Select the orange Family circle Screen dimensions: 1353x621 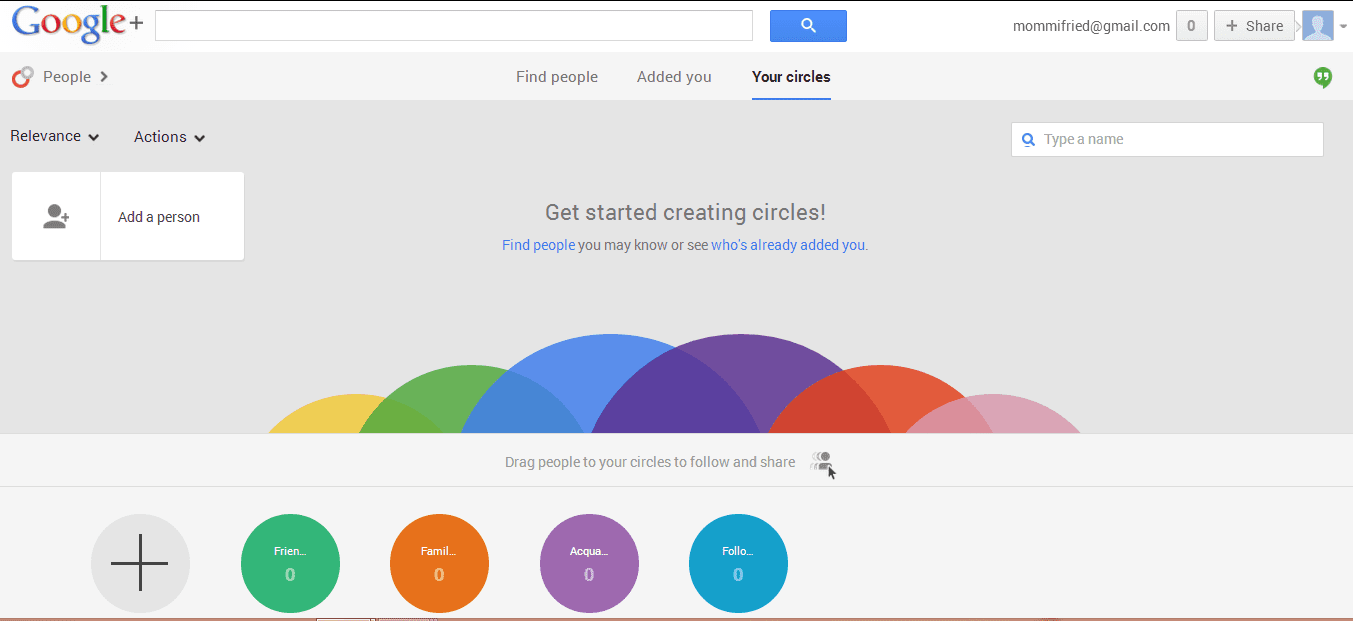pyautogui.click(x=439, y=563)
